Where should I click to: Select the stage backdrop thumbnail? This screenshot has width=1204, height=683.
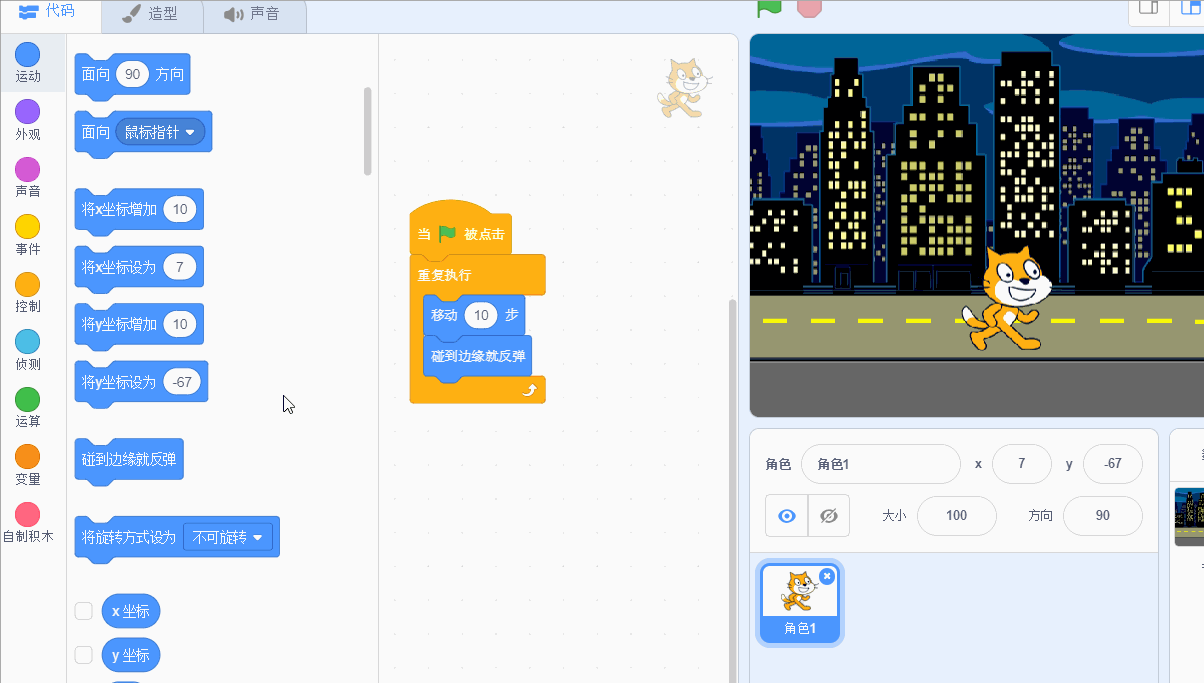[x=1189, y=517]
